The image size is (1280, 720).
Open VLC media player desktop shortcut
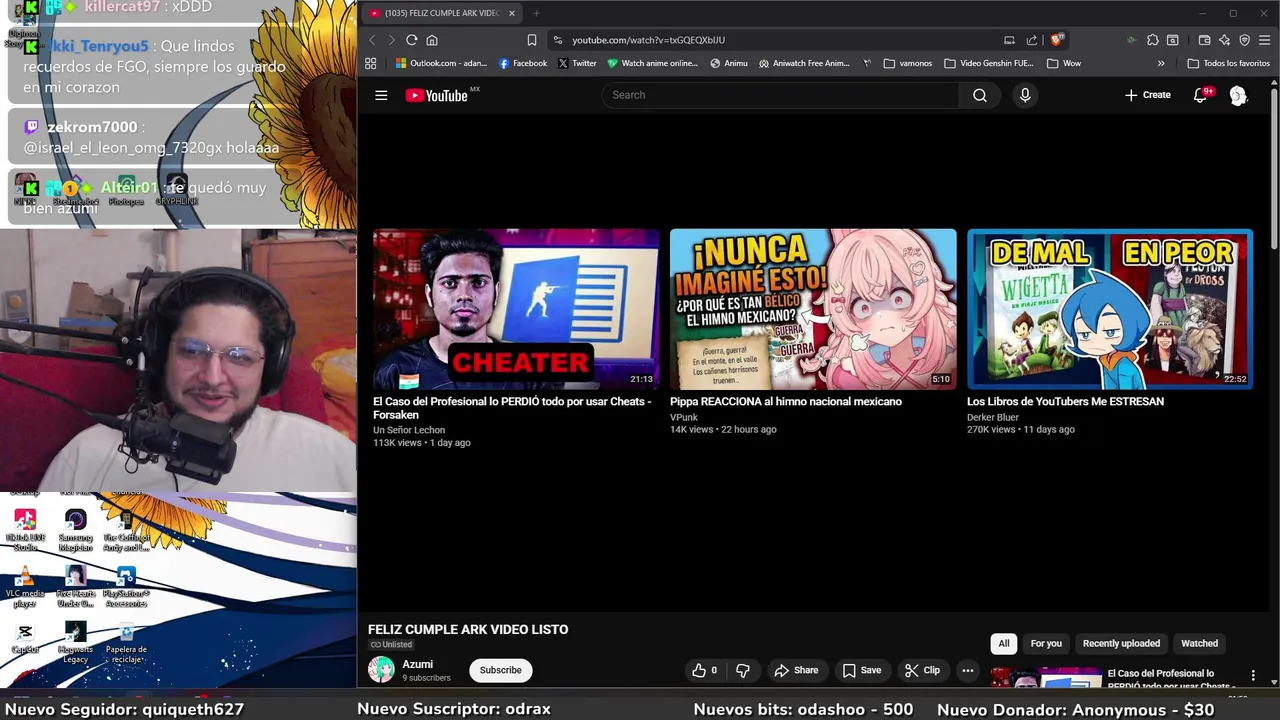(x=25, y=586)
